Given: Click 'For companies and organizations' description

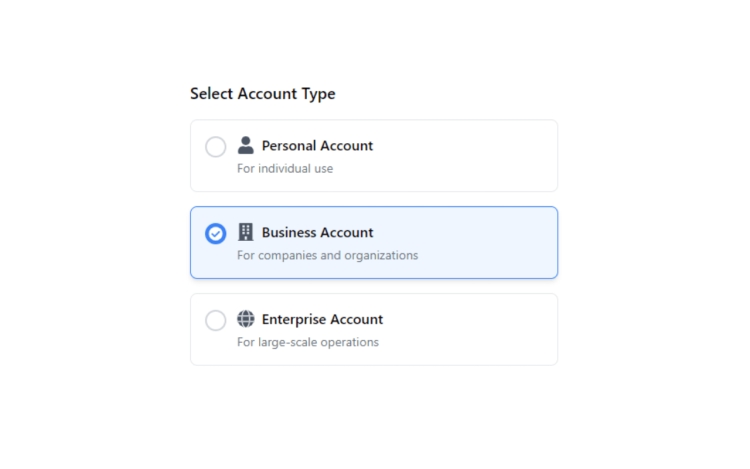Looking at the screenshot, I should [327, 255].
